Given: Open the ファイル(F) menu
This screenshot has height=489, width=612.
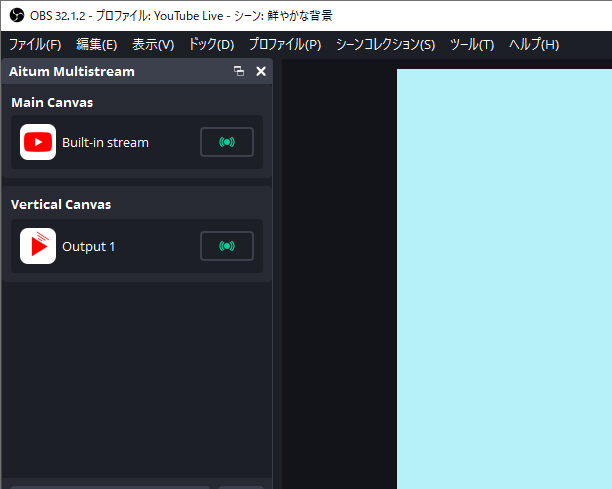Looking at the screenshot, I should pyautogui.click(x=35, y=44).
